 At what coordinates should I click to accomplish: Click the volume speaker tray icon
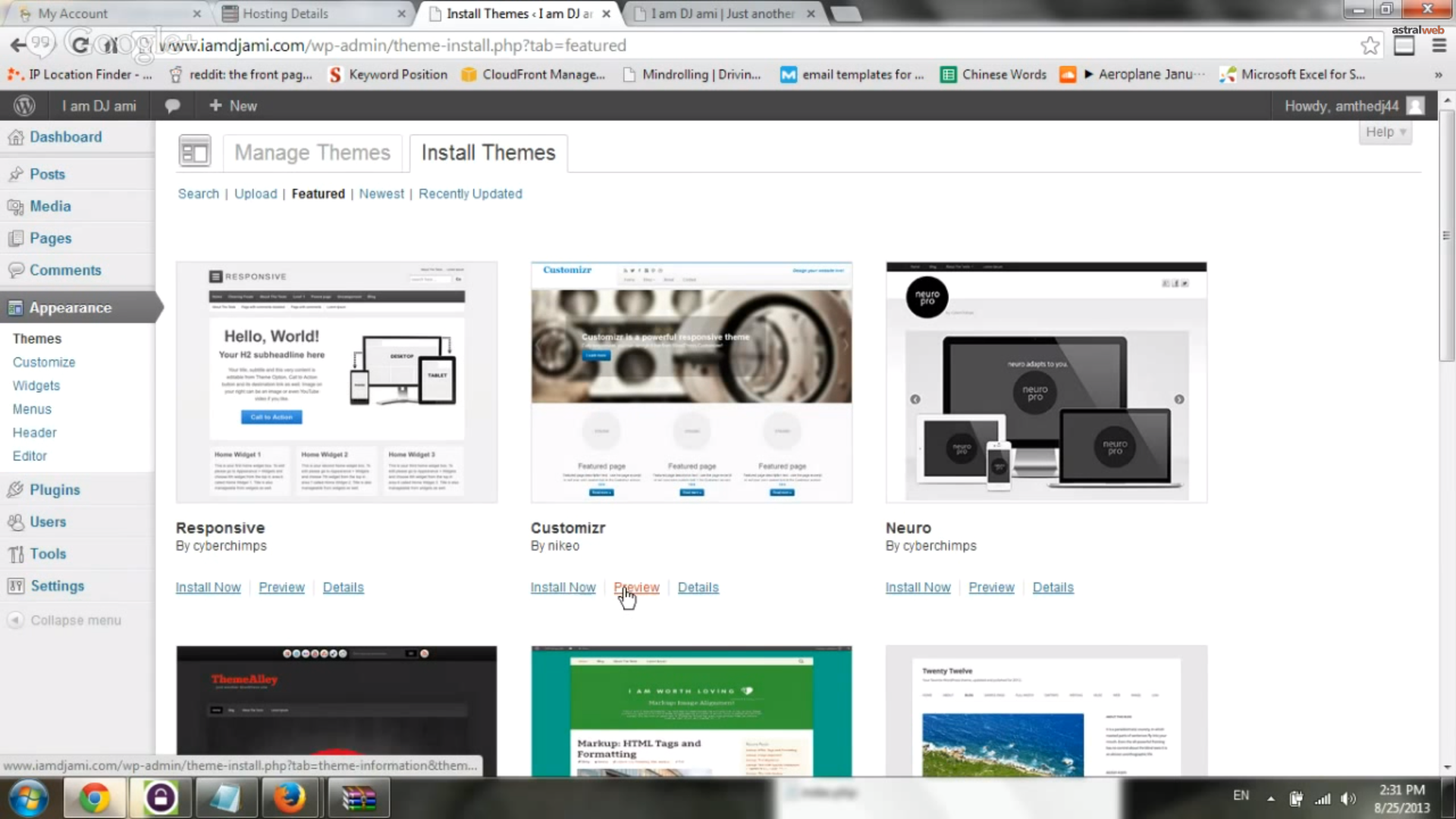coord(1348,798)
